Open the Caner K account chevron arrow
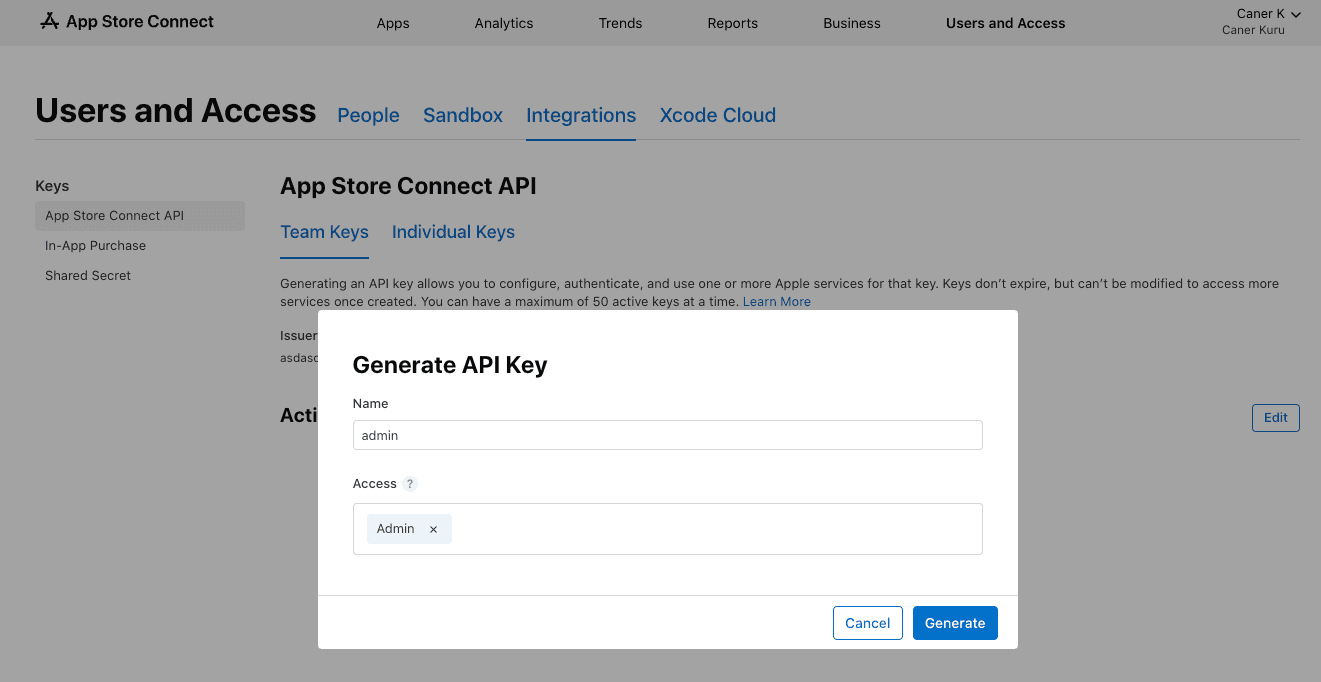 [1295, 14]
